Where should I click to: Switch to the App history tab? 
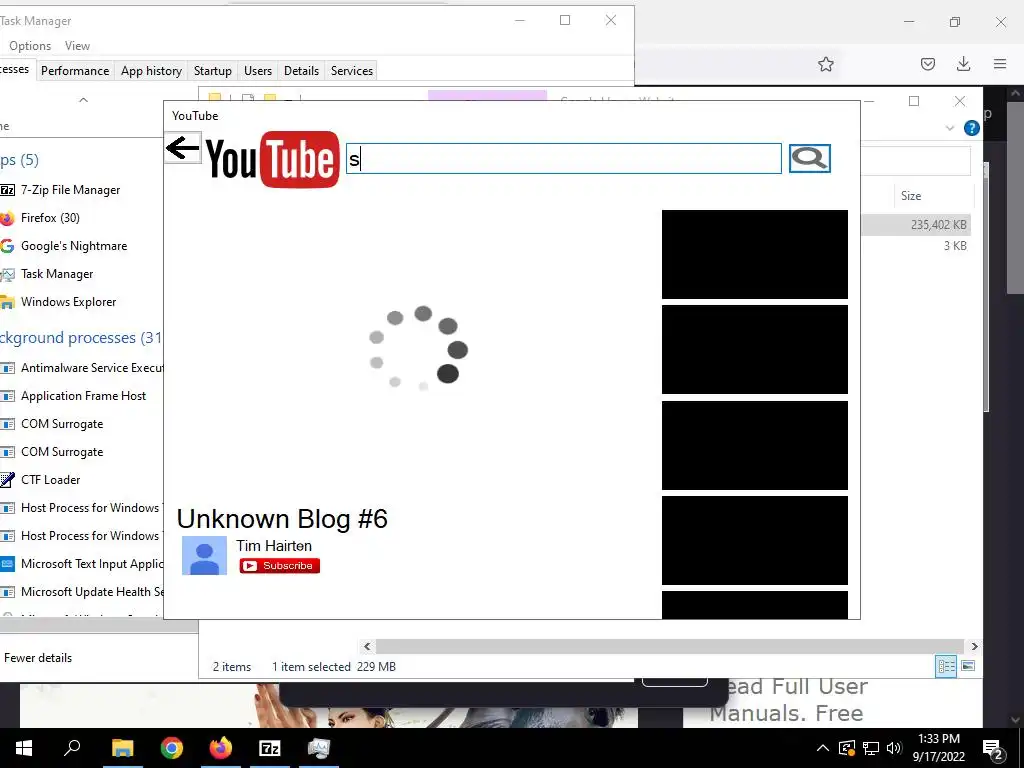[x=152, y=71]
